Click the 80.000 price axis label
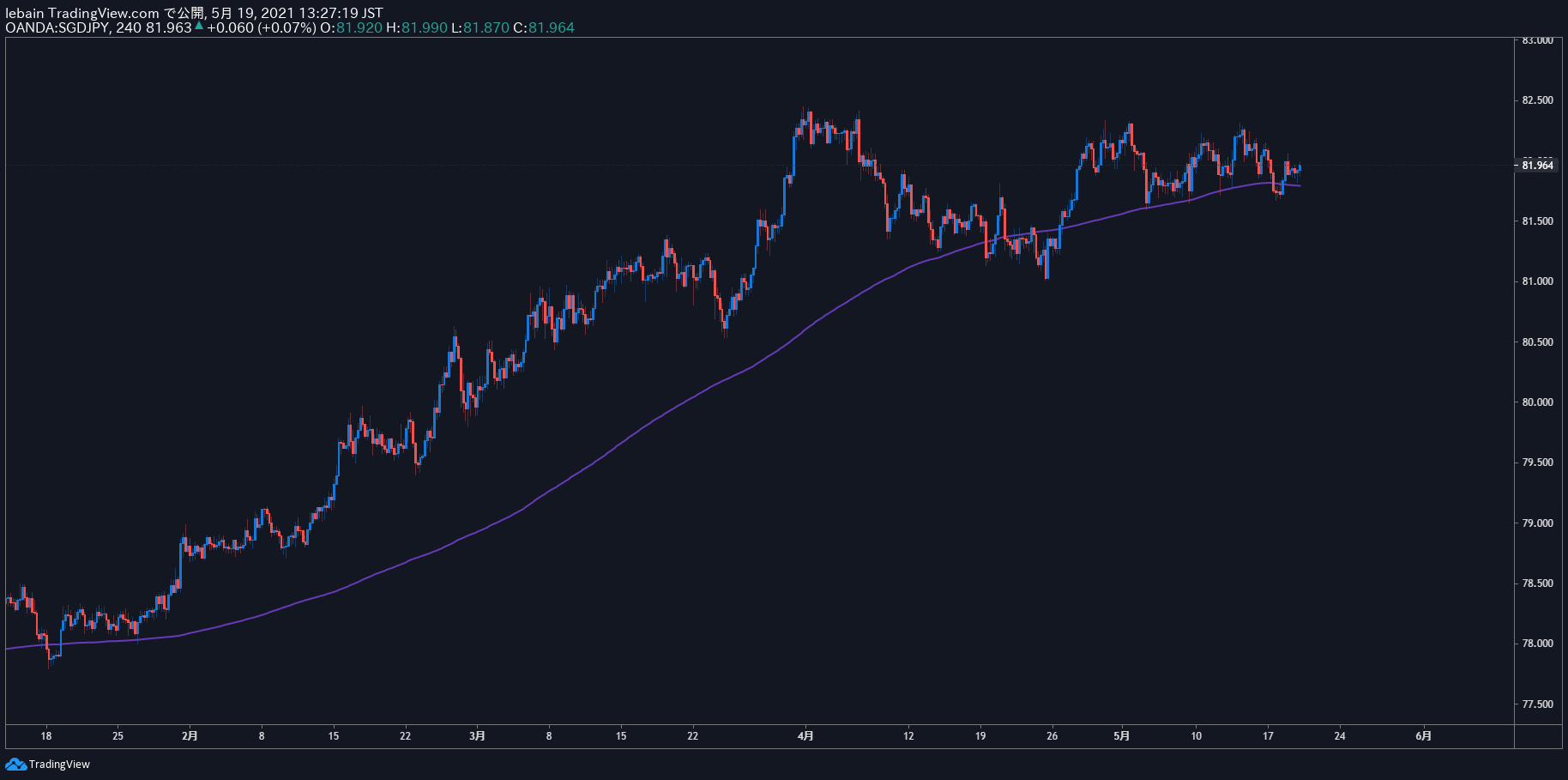This screenshot has width=1568, height=780. point(1537,402)
